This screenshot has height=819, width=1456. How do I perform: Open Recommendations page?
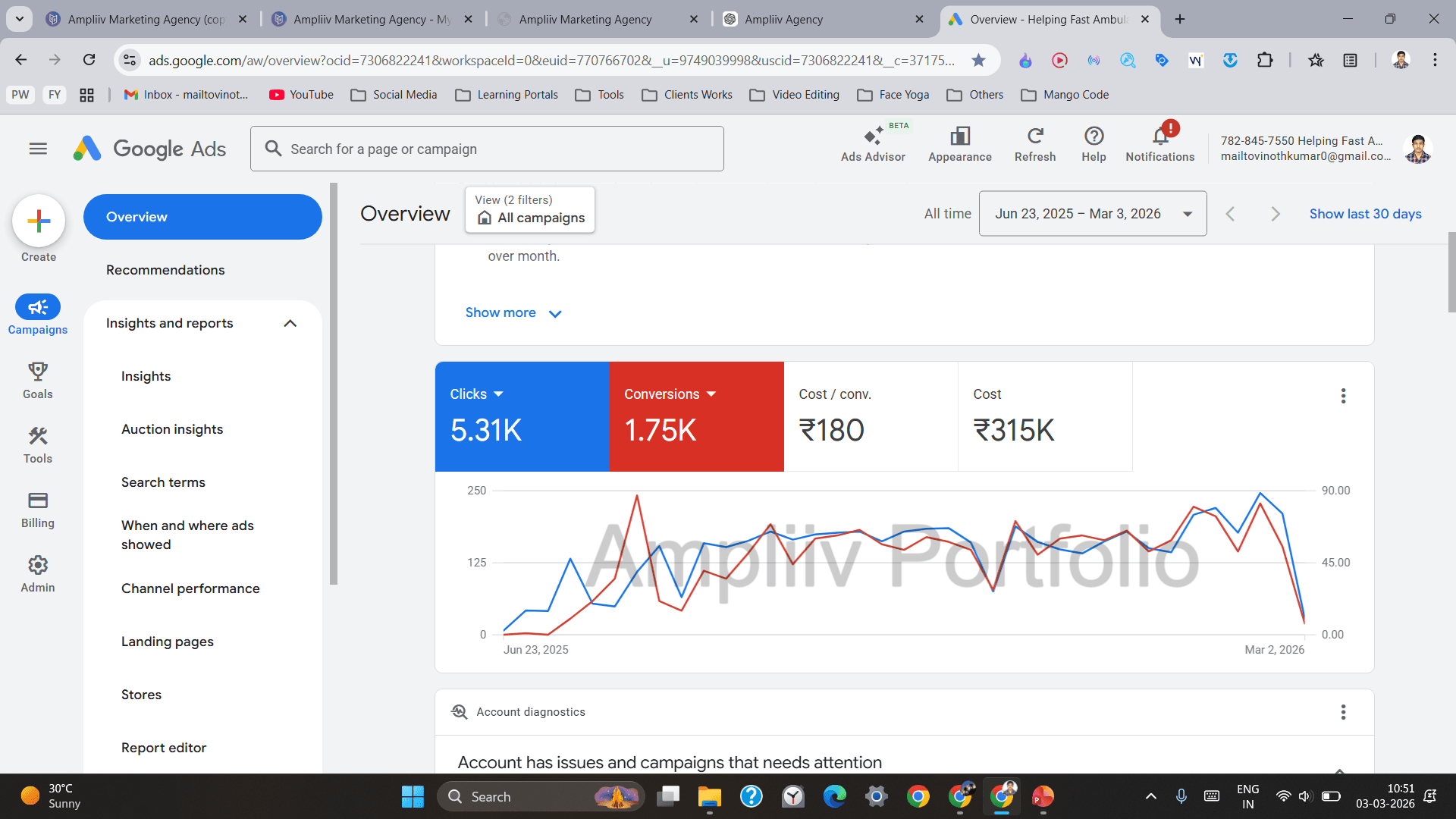pyautogui.click(x=165, y=270)
